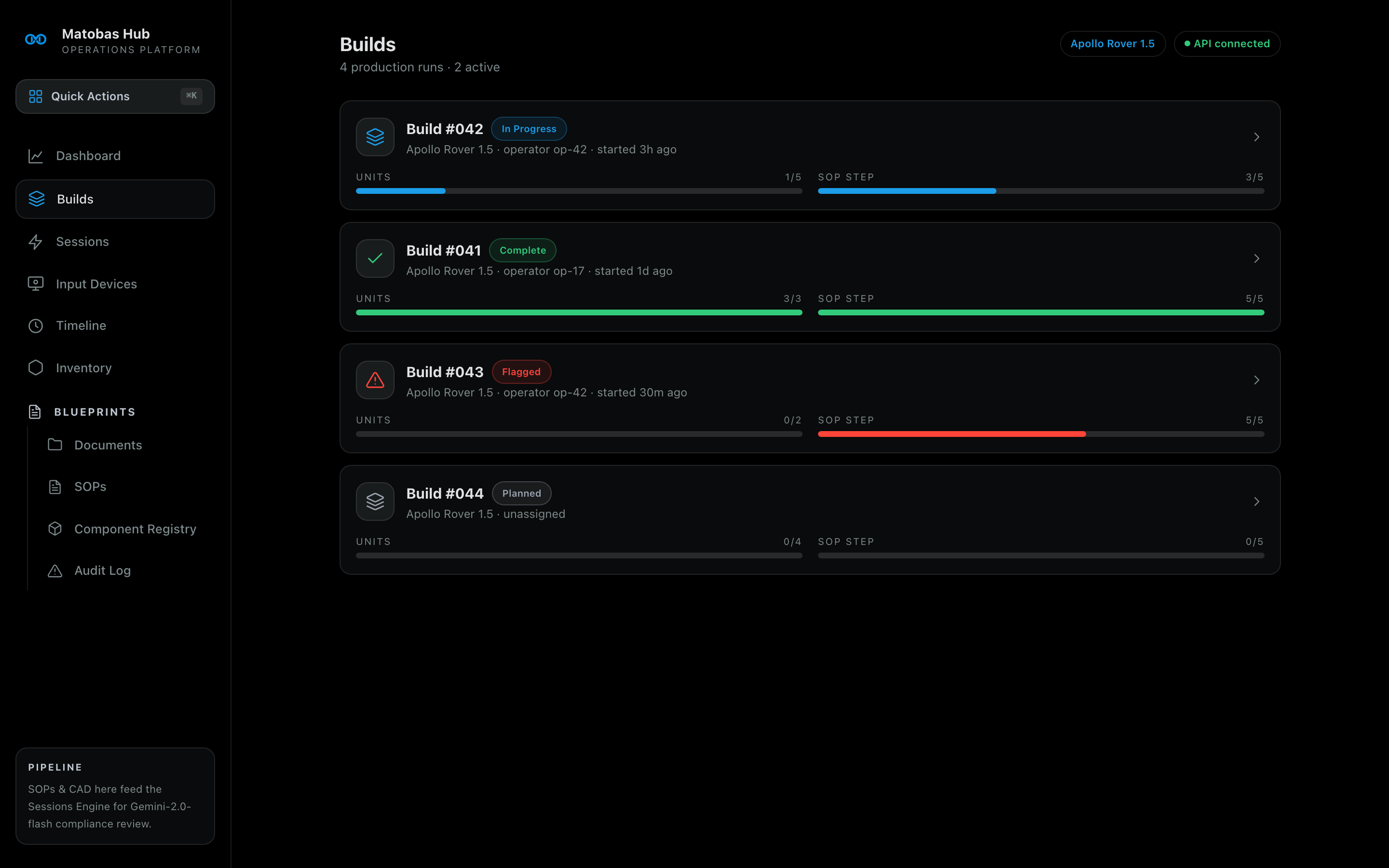Click the Flagged status badge

[x=521, y=372]
